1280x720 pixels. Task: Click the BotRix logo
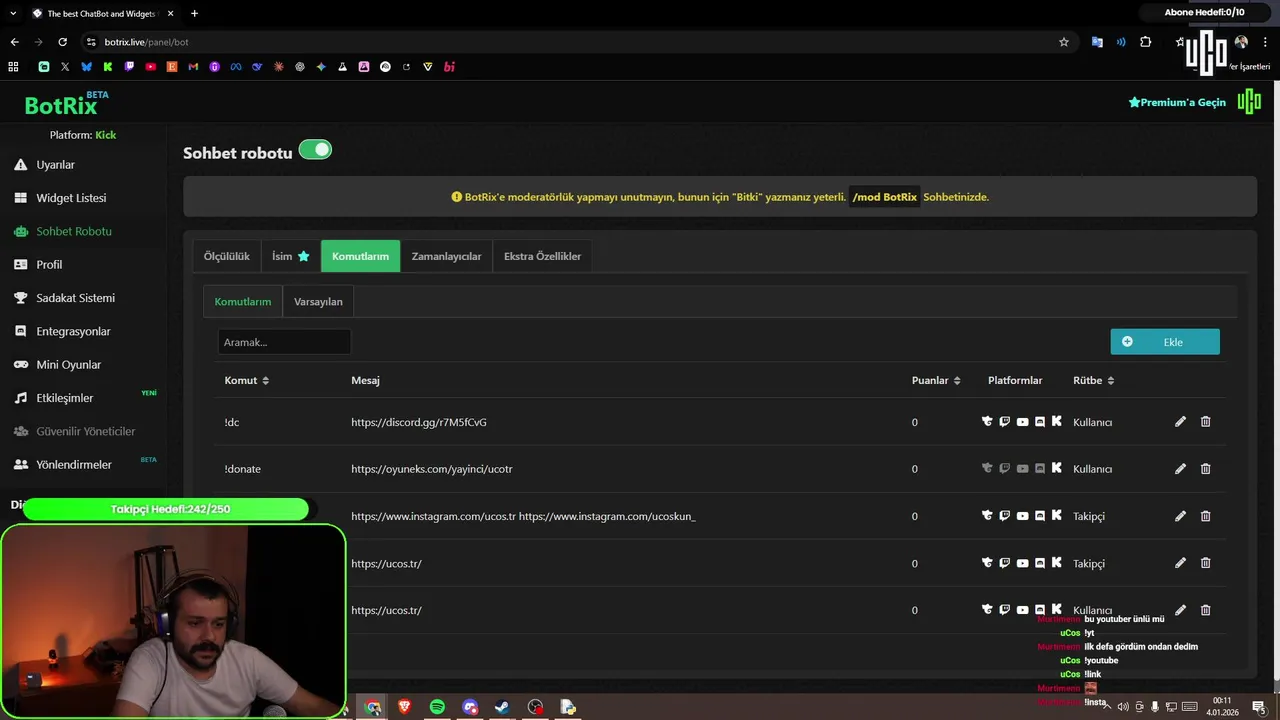pos(66,104)
